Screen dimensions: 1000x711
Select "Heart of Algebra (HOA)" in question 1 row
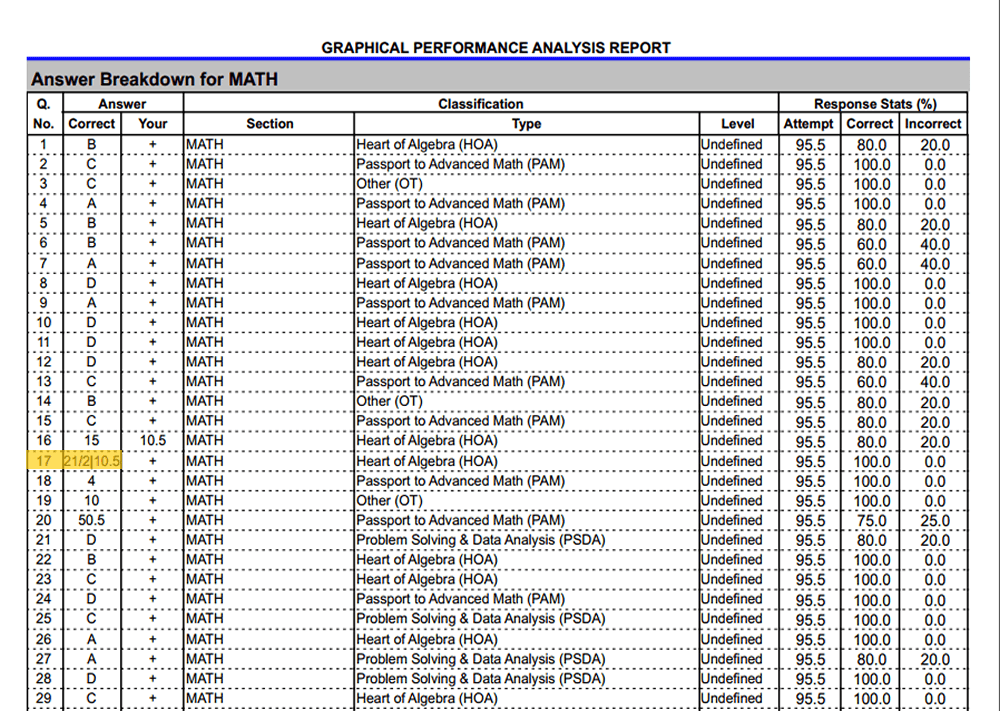[427, 145]
